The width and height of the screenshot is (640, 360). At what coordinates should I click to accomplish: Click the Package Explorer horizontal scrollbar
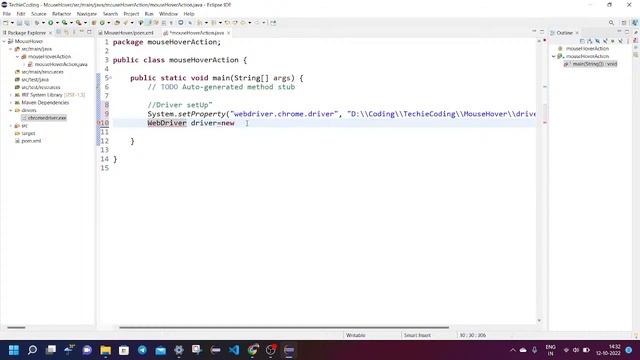16,327
